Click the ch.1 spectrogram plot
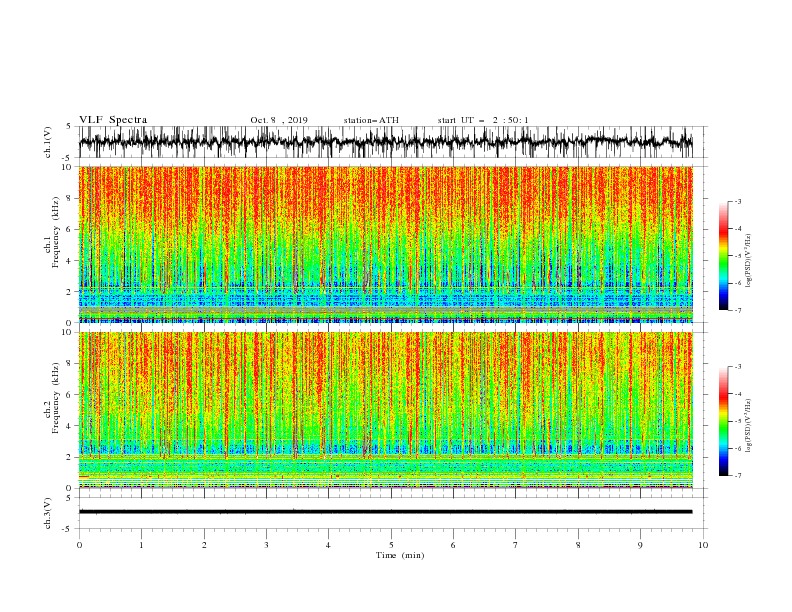 [x=385, y=244]
